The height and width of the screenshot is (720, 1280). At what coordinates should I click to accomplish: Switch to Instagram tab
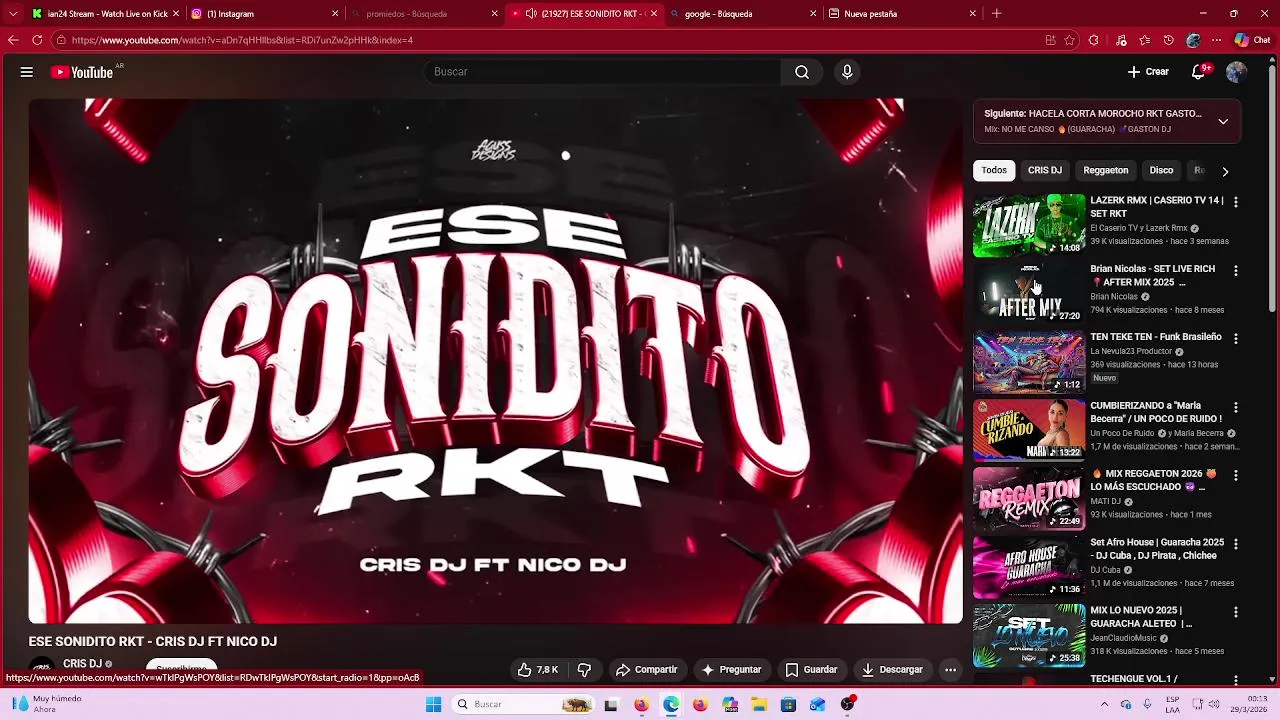265,14
